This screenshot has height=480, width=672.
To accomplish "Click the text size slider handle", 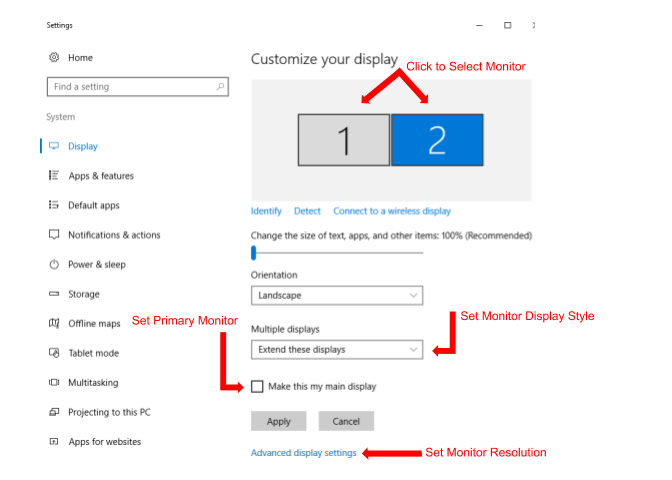I will (254, 253).
